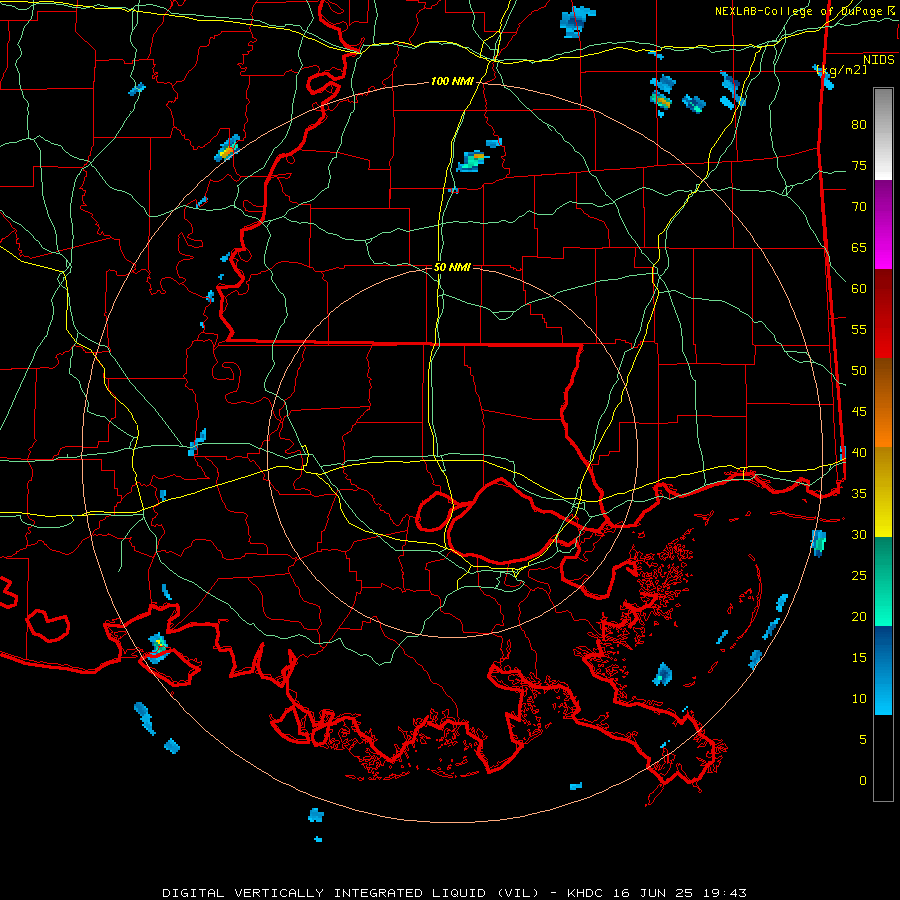
Task: Click the 35 value on the color scale
Action: click(859, 494)
